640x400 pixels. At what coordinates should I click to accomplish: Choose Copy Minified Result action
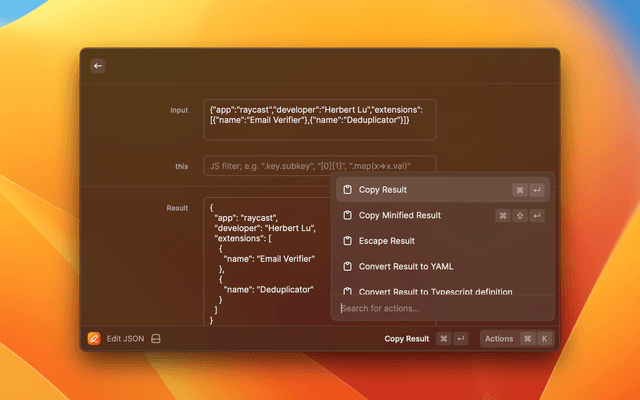tap(399, 215)
